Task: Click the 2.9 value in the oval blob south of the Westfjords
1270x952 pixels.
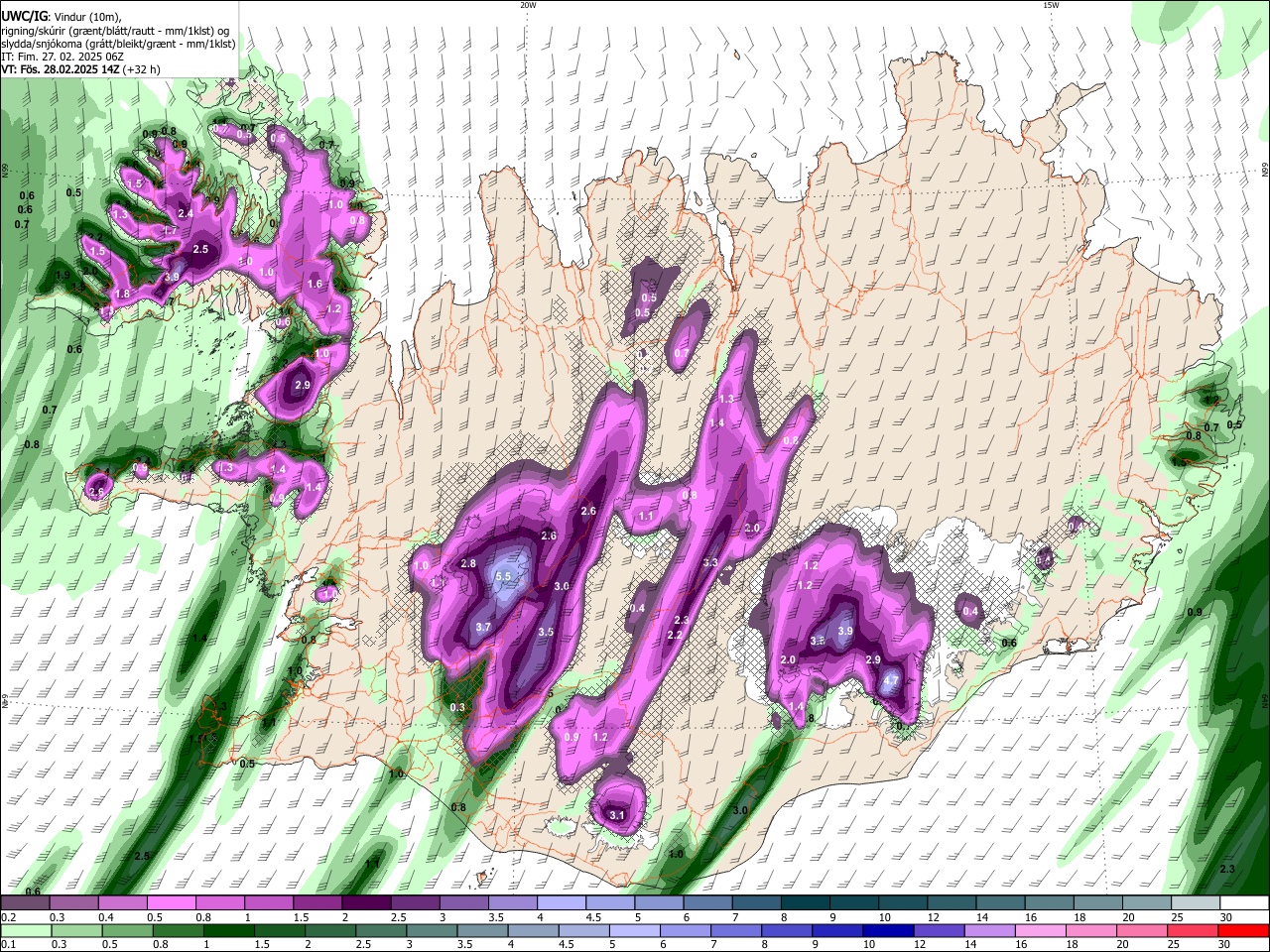Action: [x=303, y=385]
